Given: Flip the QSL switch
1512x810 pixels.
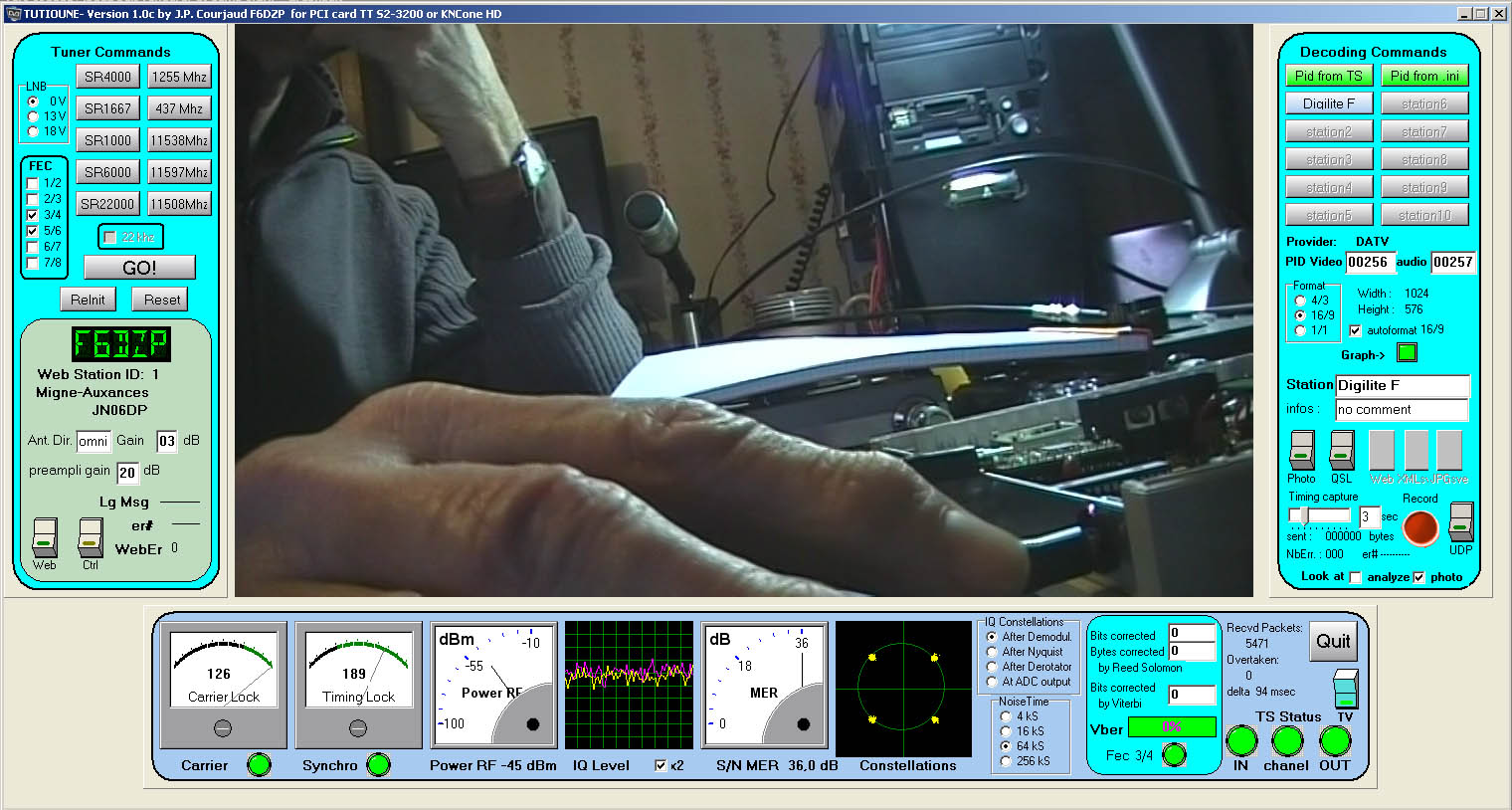Looking at the screenshot, I should (1341, 449).
